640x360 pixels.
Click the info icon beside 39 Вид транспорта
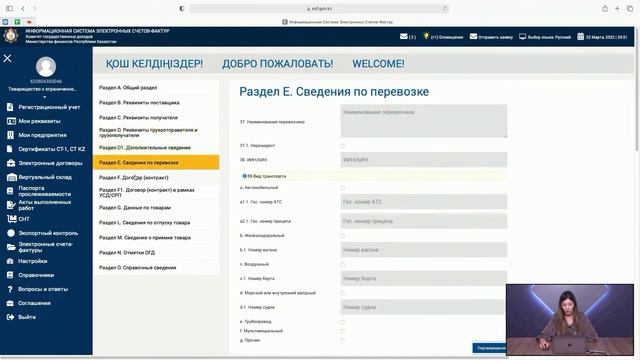coord(244,176)
